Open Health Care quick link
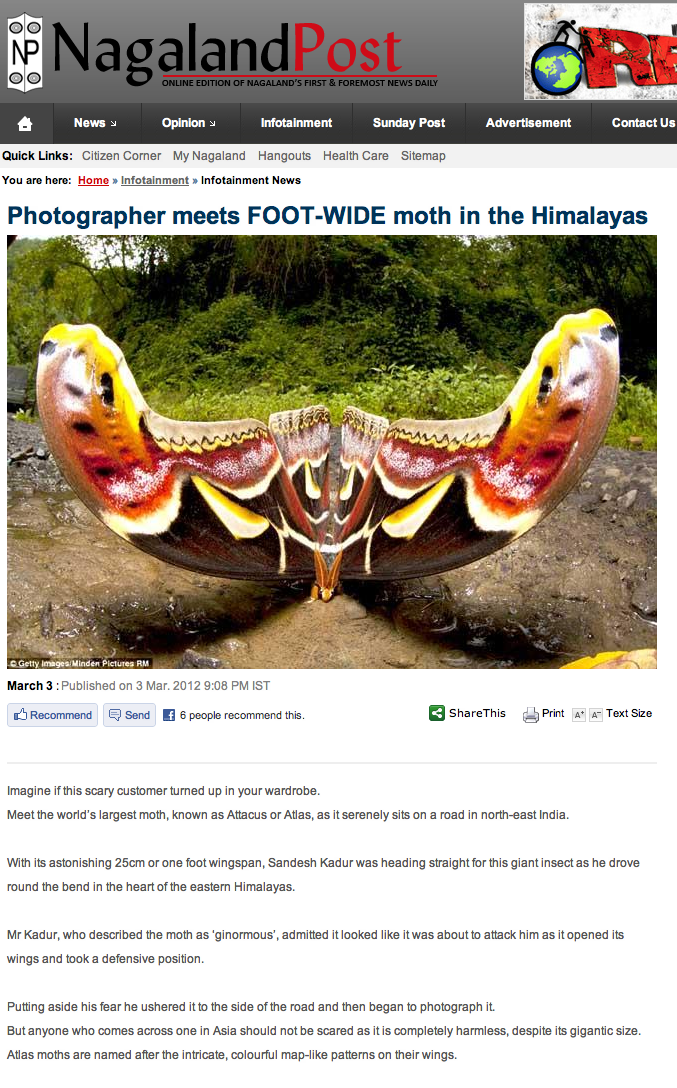677x1088 pixels. click(x=355, y=156)
